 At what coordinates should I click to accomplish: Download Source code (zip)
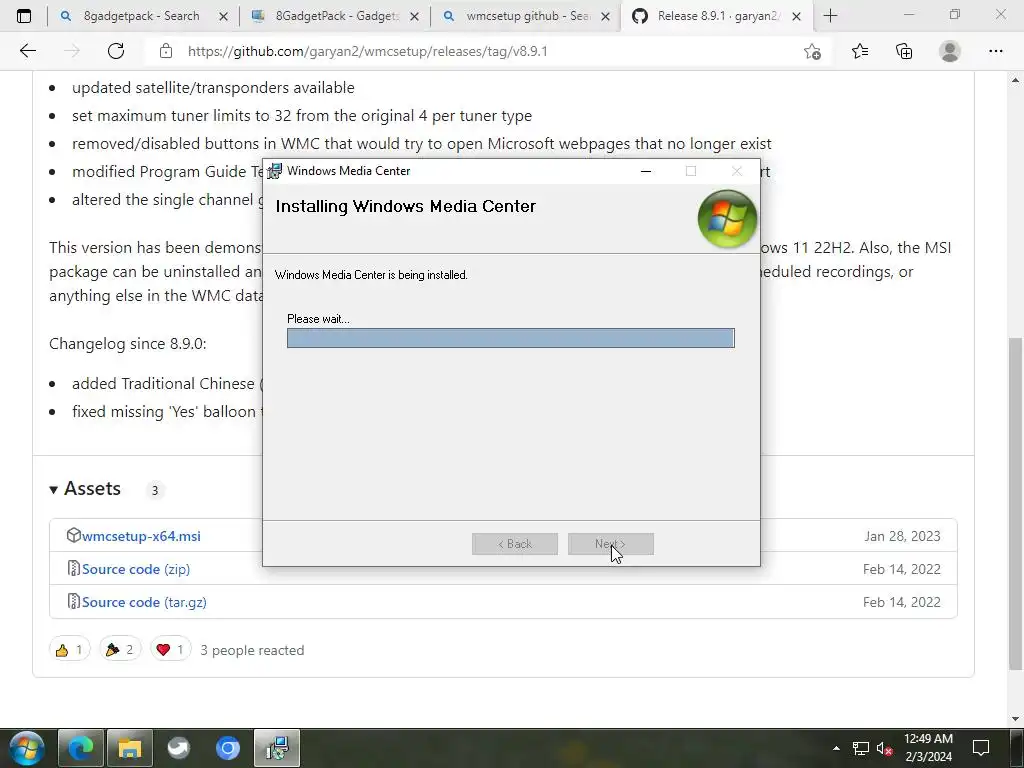136,569
